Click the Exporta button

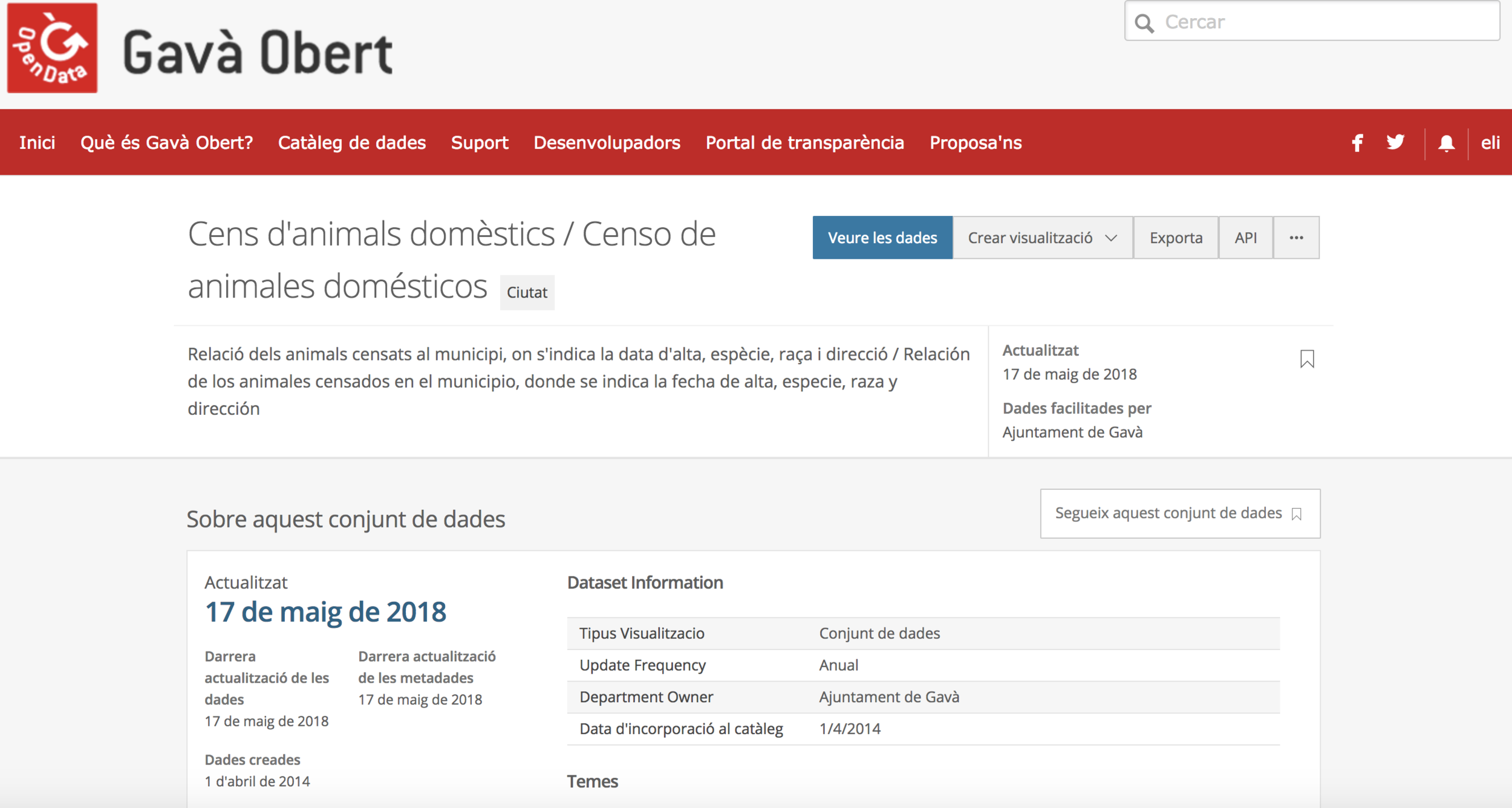pyautogui.click(x=1175, y=238)
